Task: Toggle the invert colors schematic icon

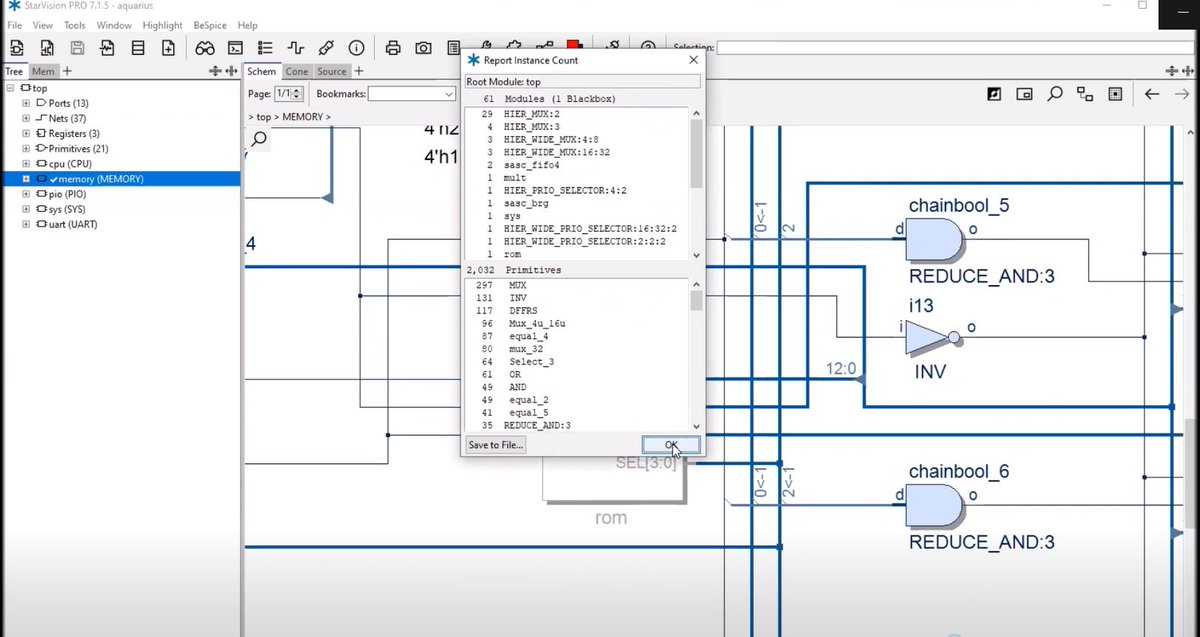Action: coord(994,94)
